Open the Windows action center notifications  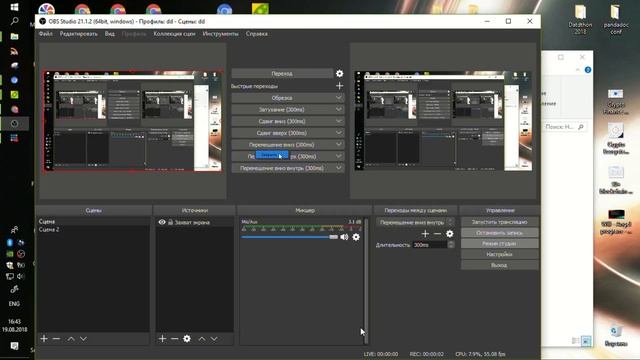click(x=14, y=347)
